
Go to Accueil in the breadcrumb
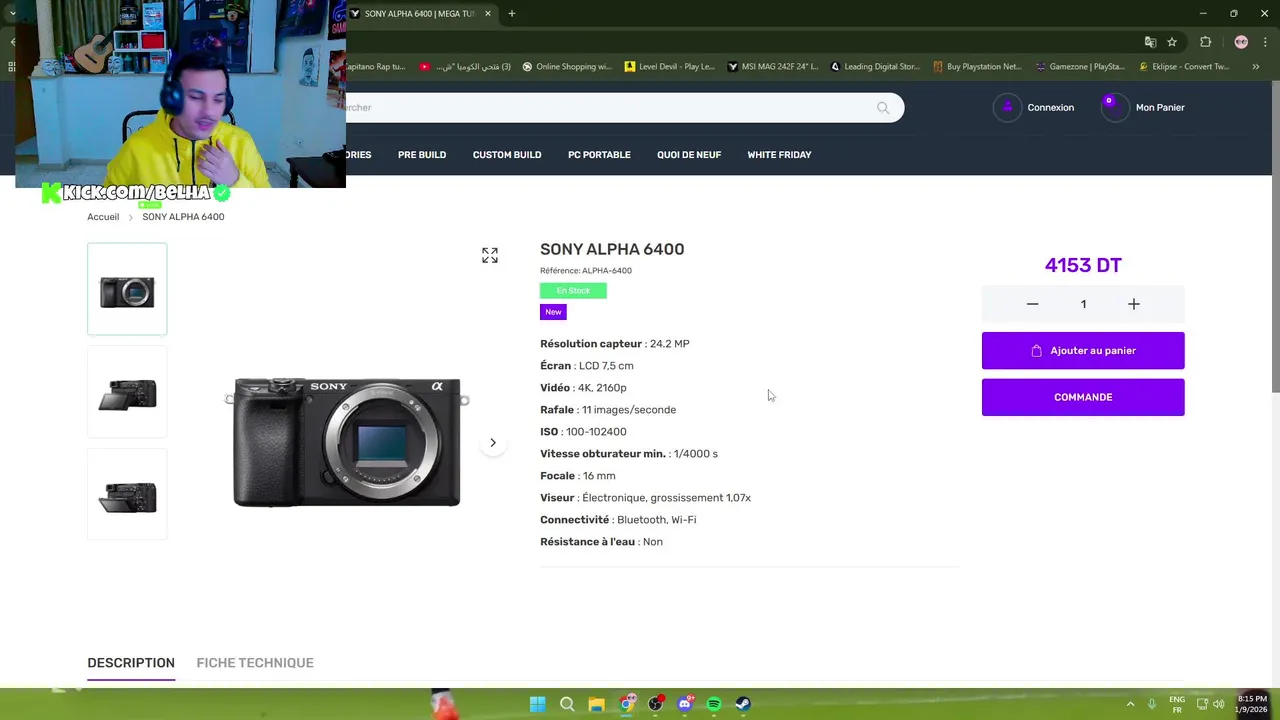[103, 217]
